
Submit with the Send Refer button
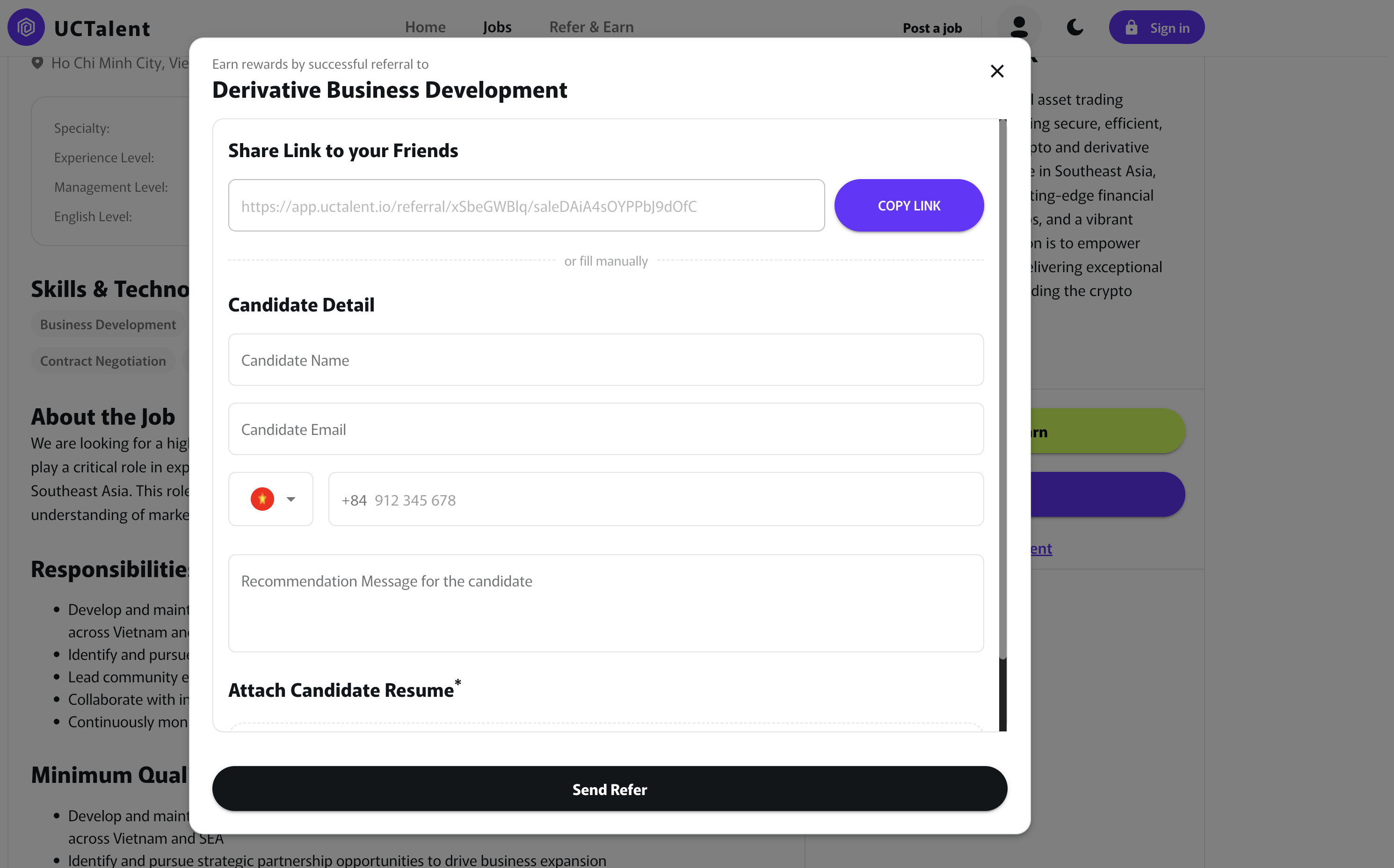point(609,789)
